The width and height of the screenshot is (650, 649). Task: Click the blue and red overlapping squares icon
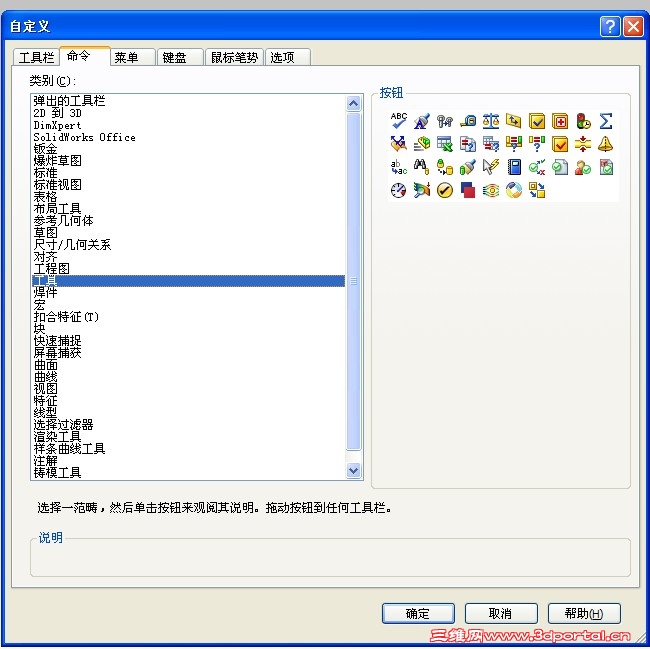click(468, 190)
